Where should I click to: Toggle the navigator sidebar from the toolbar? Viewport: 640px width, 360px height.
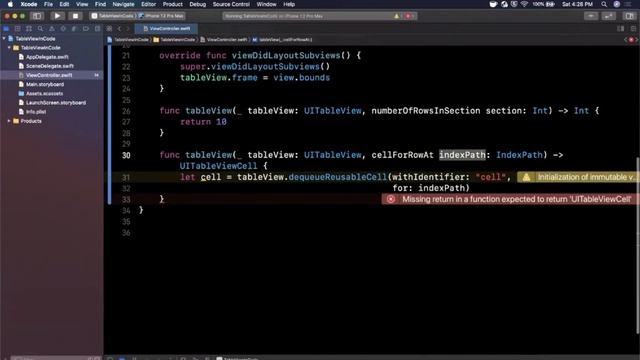37,16
